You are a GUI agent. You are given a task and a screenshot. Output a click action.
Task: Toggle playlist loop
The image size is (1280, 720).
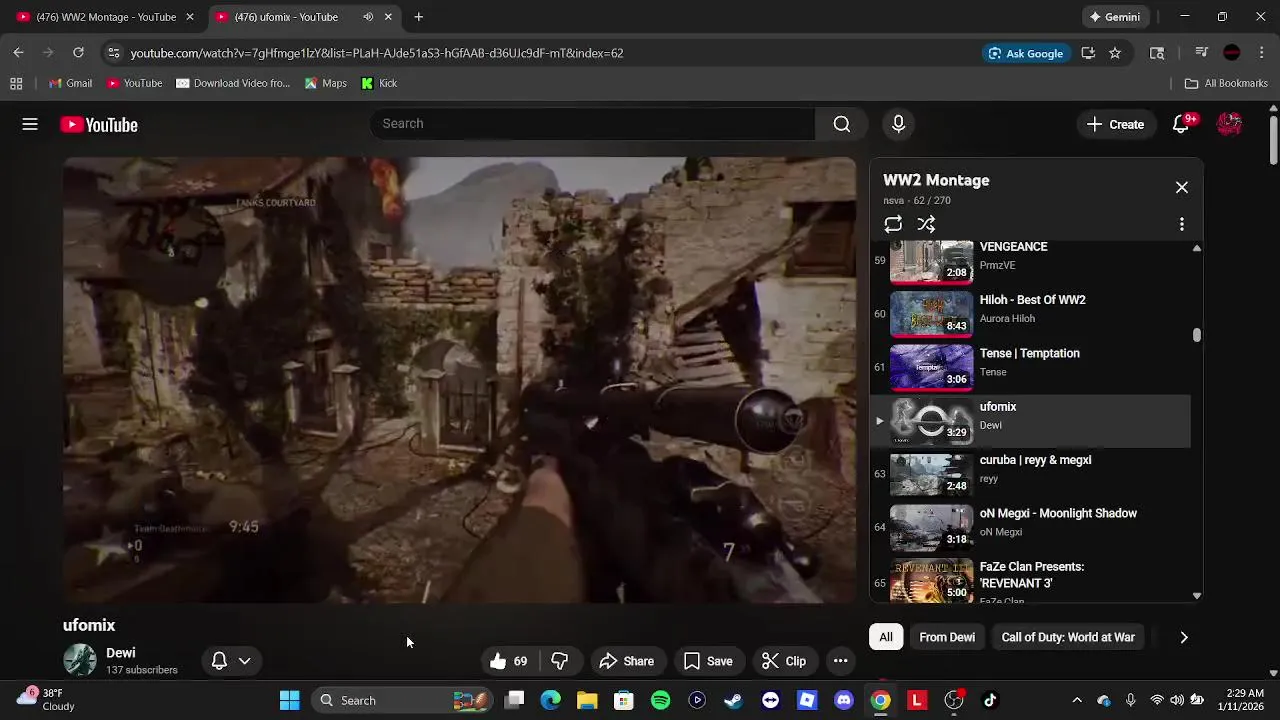pyautogui.click(x=893, y=224)
